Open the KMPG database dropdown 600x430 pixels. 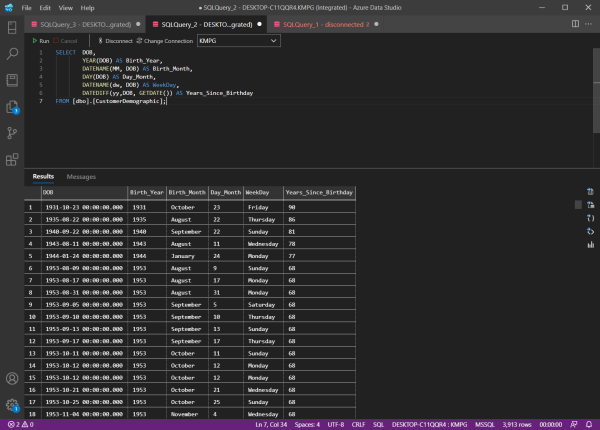[238, 41]
